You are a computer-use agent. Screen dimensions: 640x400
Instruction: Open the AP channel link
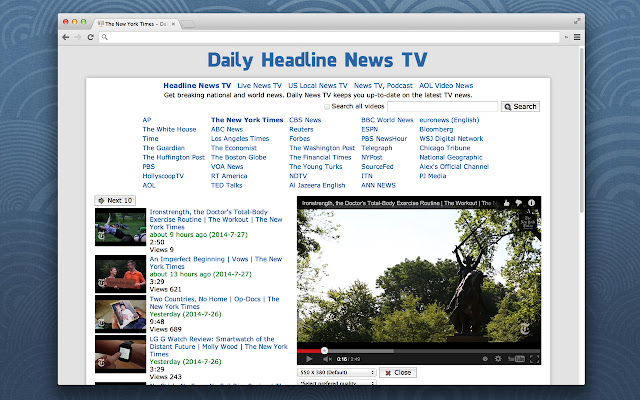click(x=147, y=120)
